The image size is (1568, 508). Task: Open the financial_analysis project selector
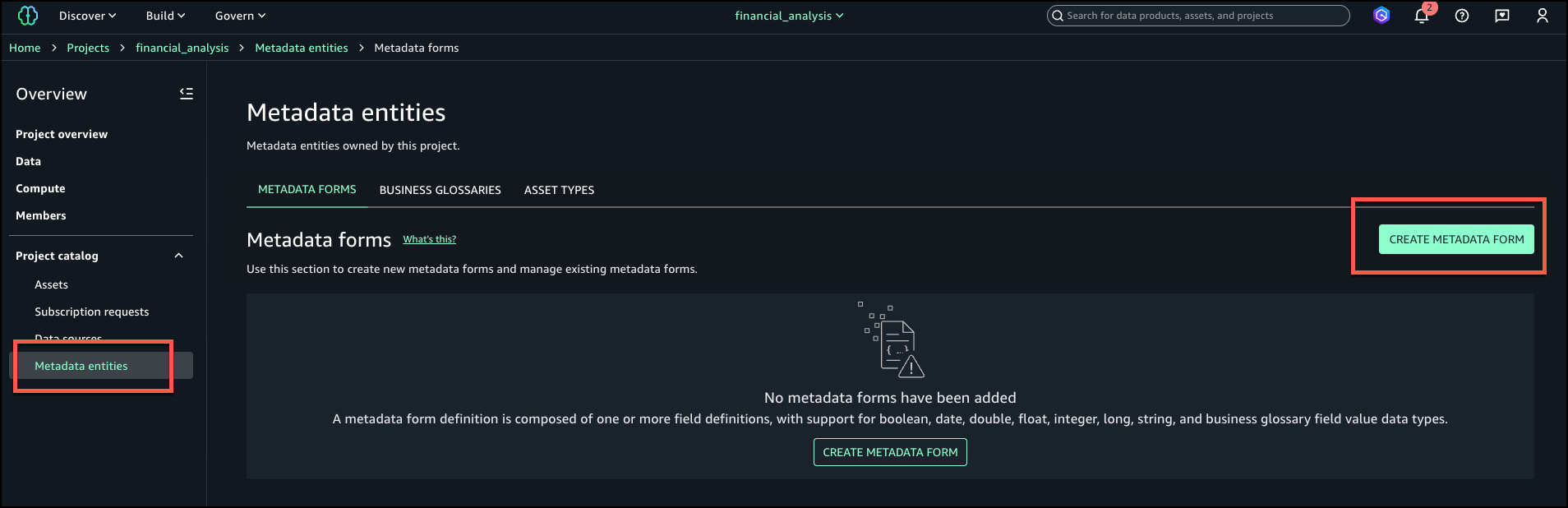click(x=789, y=16)
